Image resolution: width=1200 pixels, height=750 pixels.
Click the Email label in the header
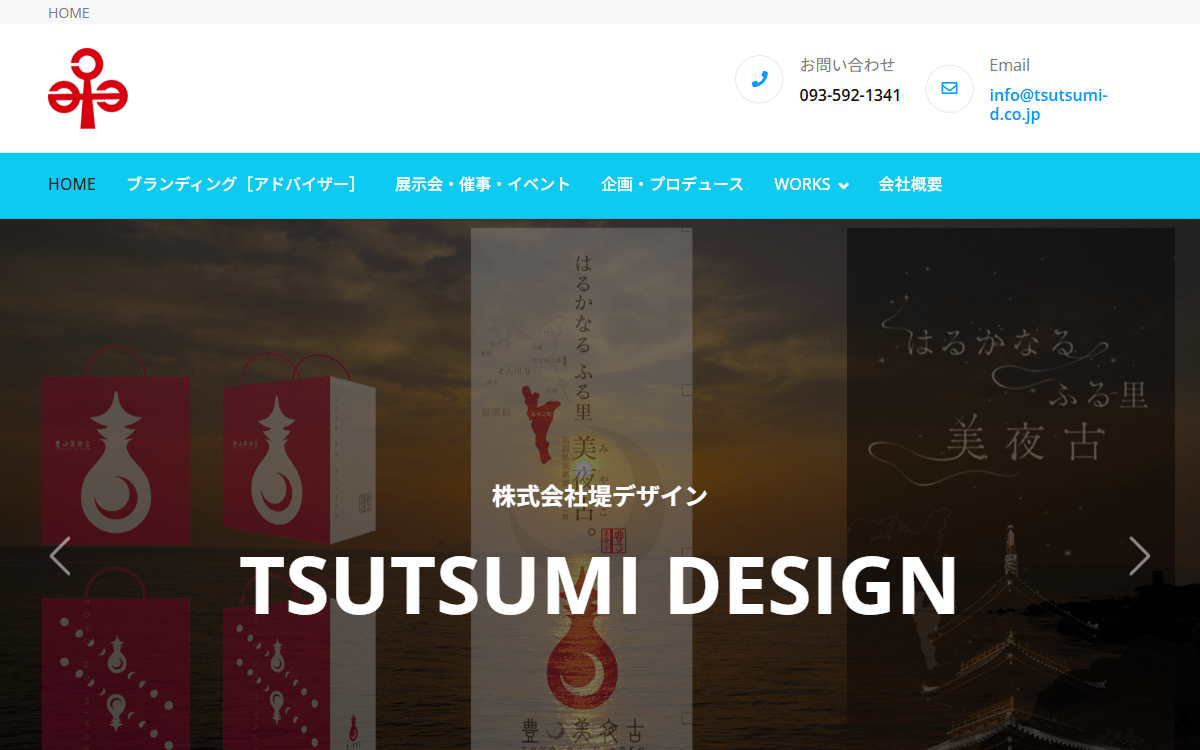point(1009,65)
